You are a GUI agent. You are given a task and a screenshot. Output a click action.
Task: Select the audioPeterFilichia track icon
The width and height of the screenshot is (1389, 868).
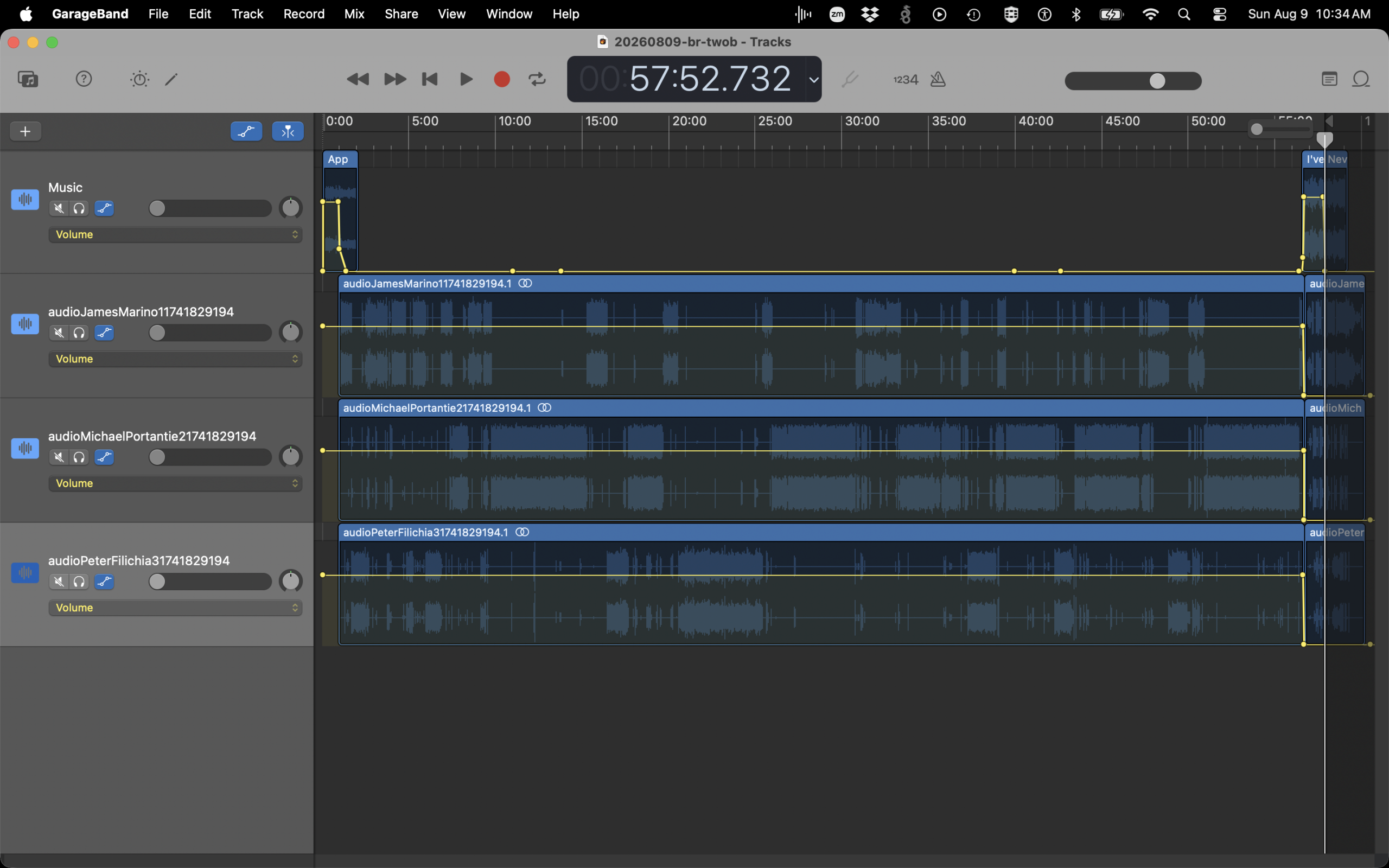pos(24,573)
